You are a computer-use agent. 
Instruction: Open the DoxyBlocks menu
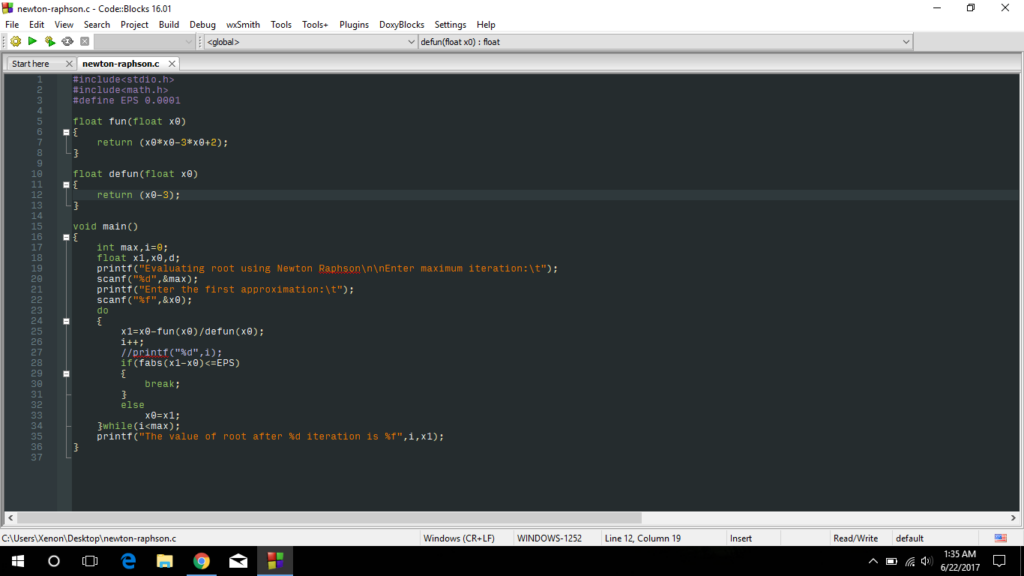tap(400, 24)
